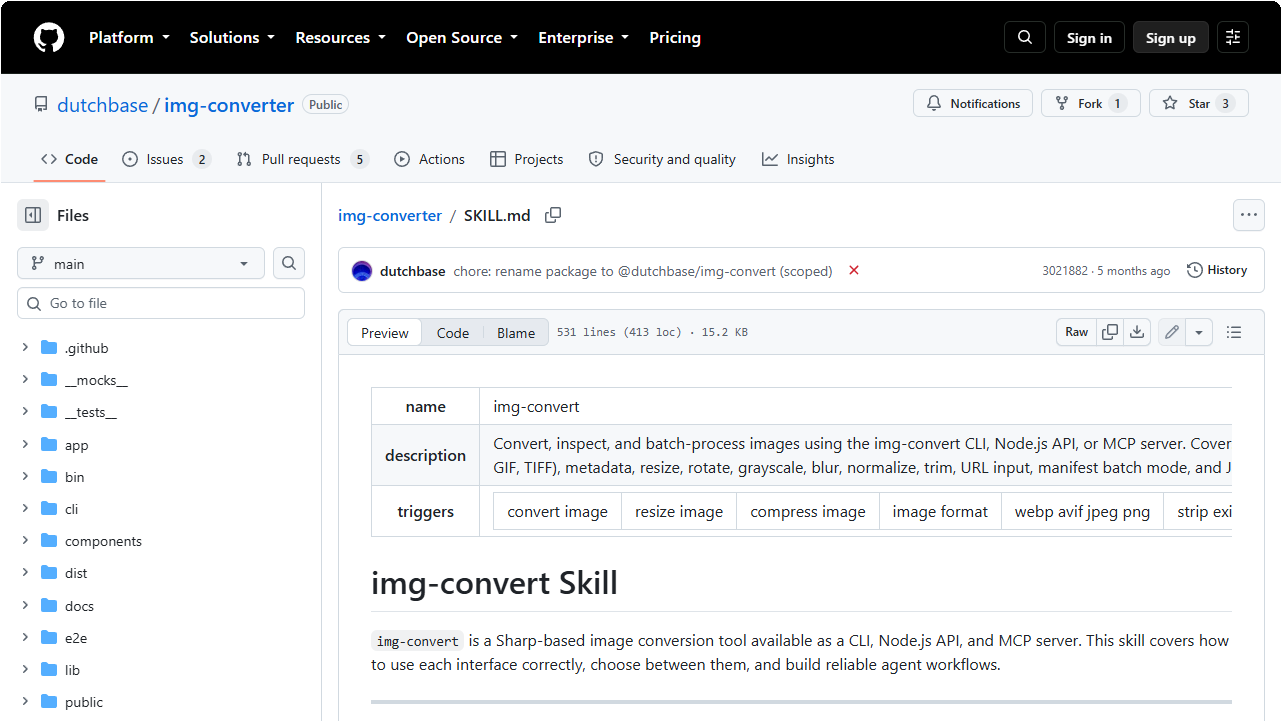
Task: Star the img-converter repository
Action: pyautogui.click(x=1199, y=104)
